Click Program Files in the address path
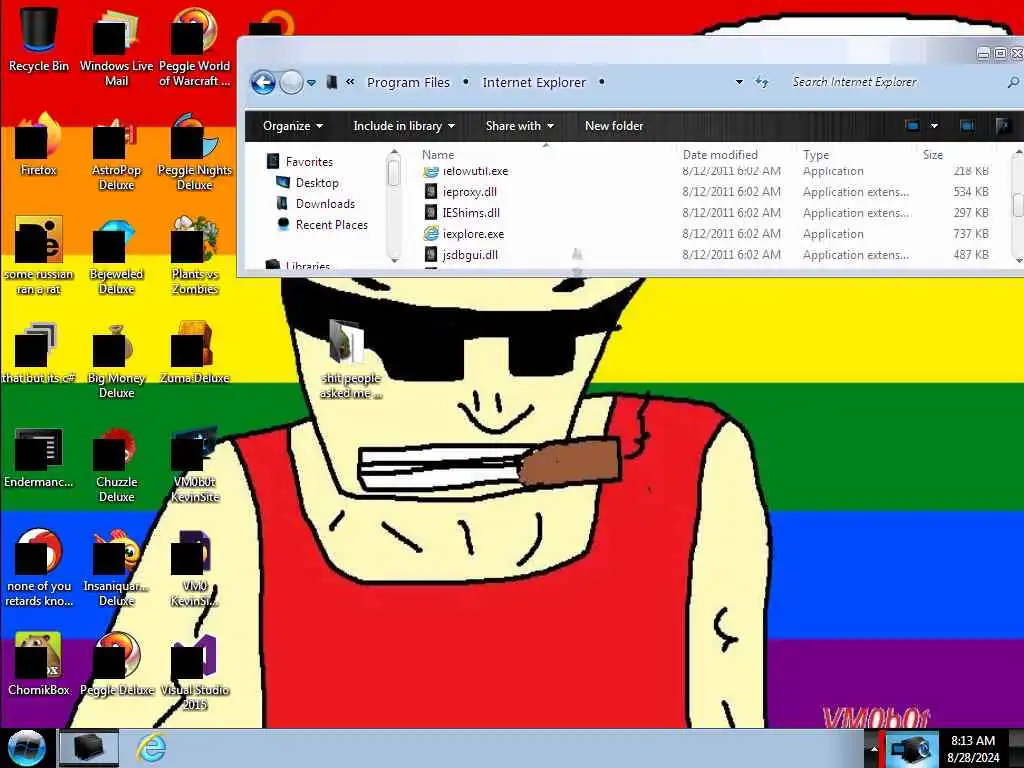 pos(408,82)
